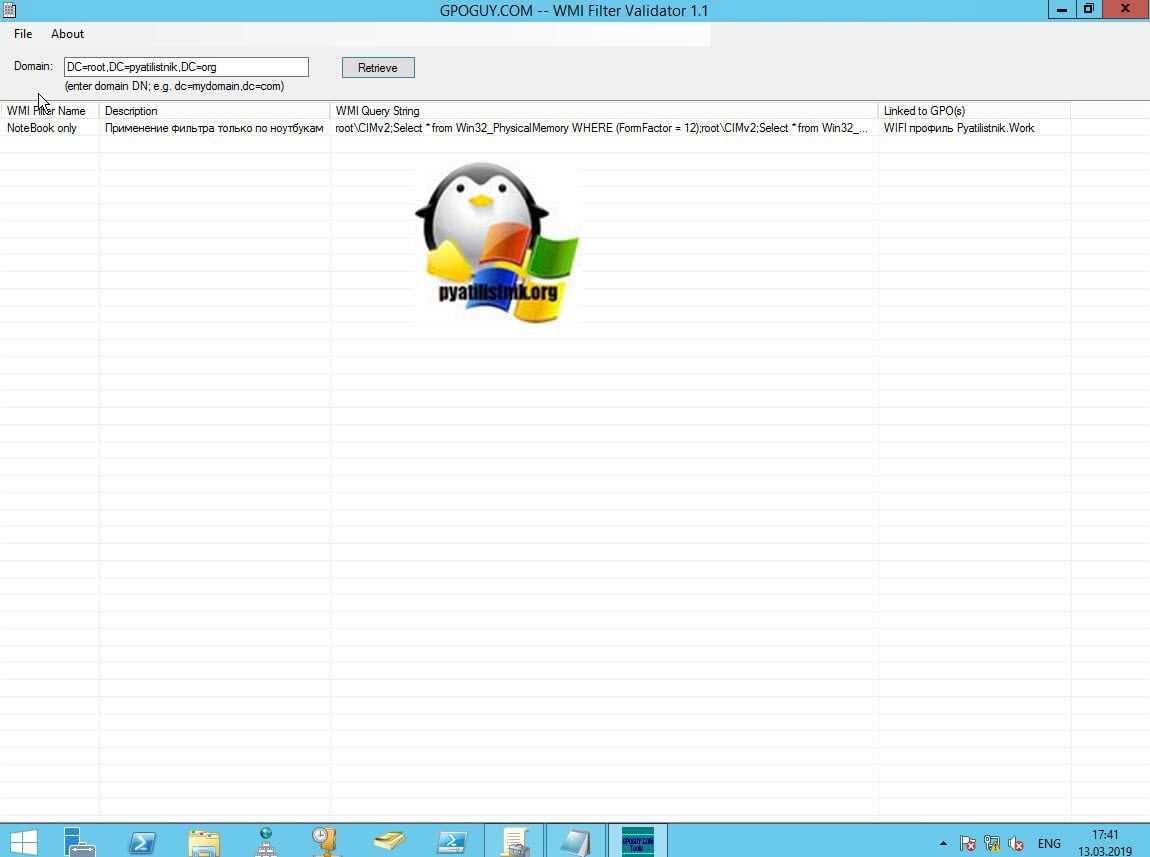Click the Action Center flag tray icon
The image size is (1150, 857).
(x=967, y=843)
